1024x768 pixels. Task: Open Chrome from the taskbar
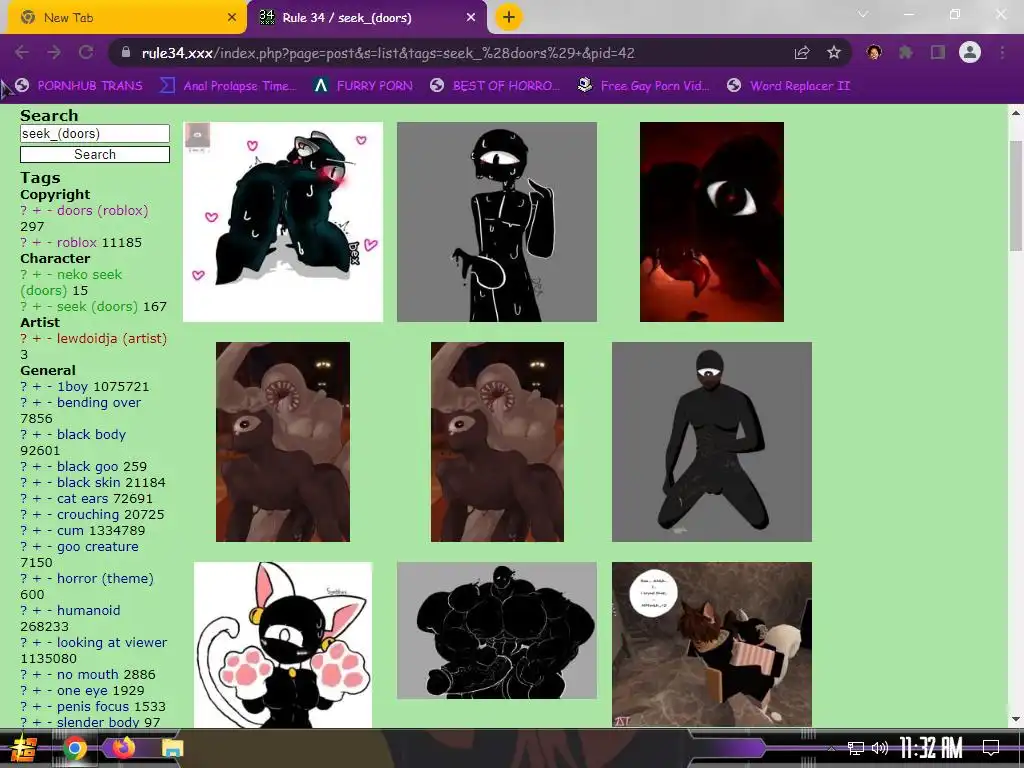(x=74, y=748)
